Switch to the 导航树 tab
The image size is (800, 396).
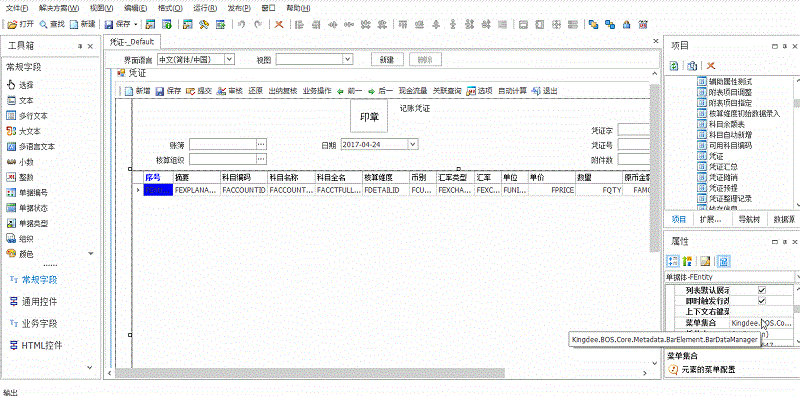(x=749, y=219)
